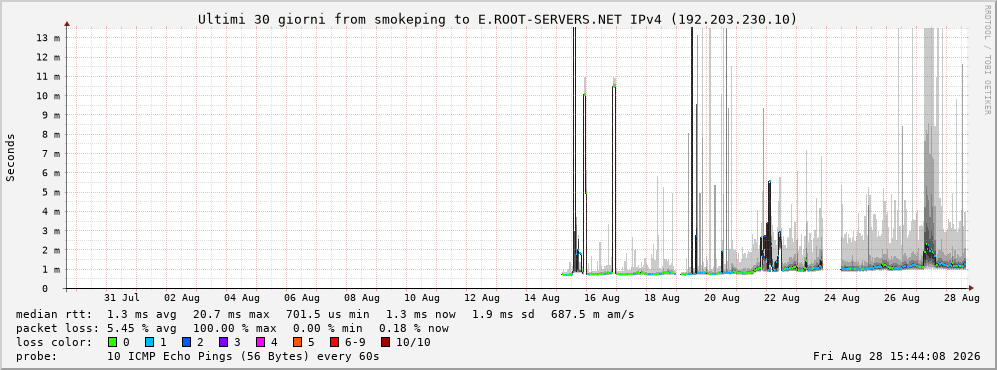The width and height of the screenshot is (997, 370).
Task: Click the 28 Aug date label
Action: tap(962, 297)
